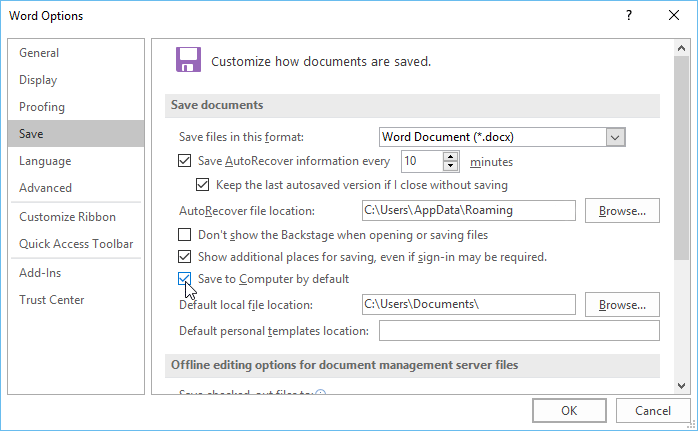Click the scrollbar down arrow
This screenshot has width=698, height=431.
point(680,385)
